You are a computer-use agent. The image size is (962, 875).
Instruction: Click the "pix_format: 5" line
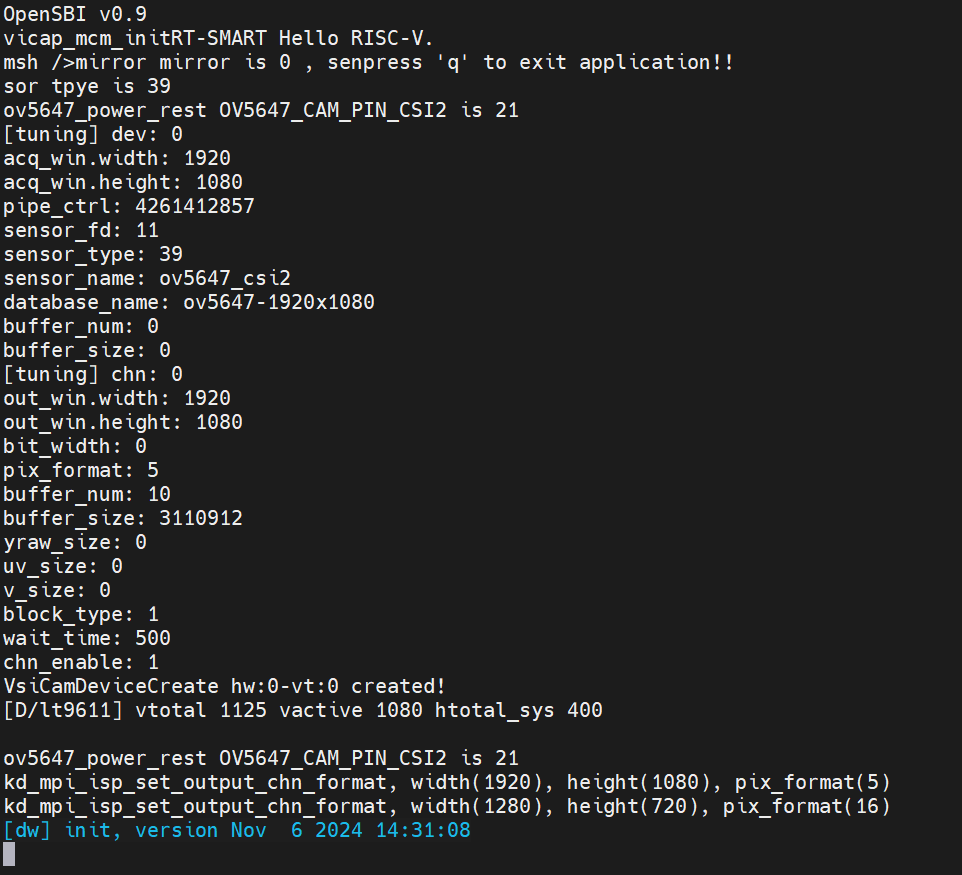81,470
